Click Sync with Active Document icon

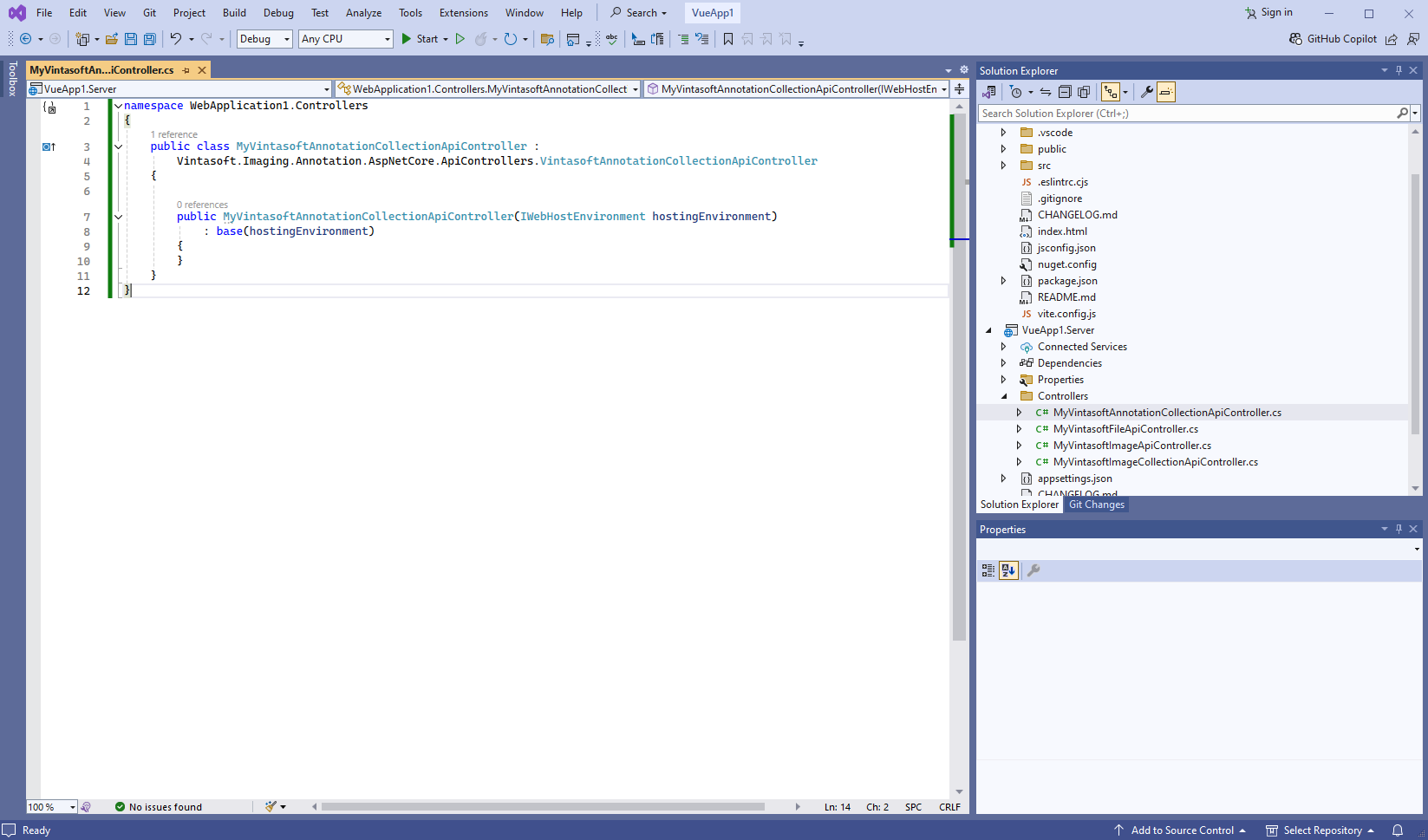[x=1046, y=92]
